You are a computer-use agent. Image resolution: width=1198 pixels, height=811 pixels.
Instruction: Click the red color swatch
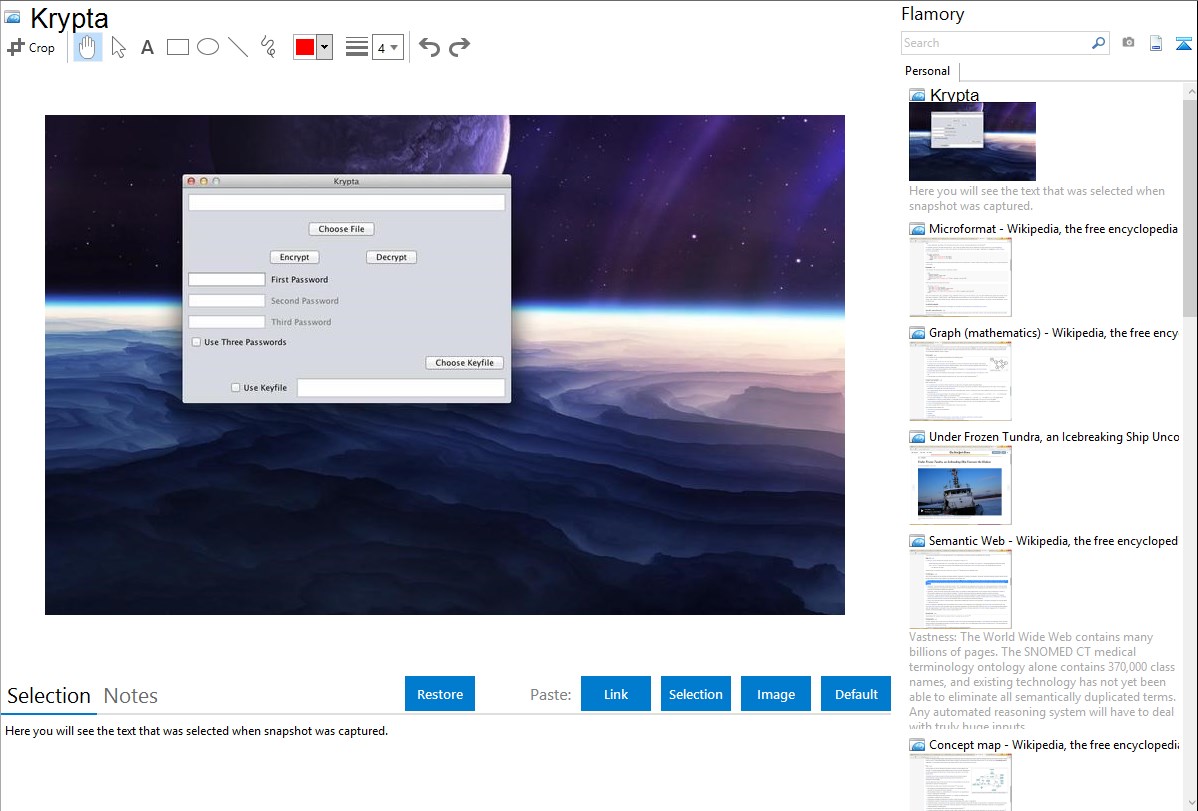click(305, 47)
